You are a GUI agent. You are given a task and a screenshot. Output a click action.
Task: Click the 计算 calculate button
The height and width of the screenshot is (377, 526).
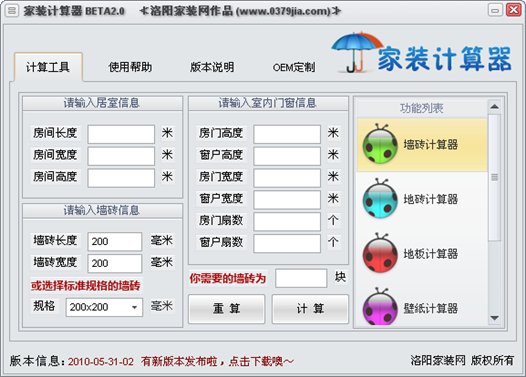[310, 309]
